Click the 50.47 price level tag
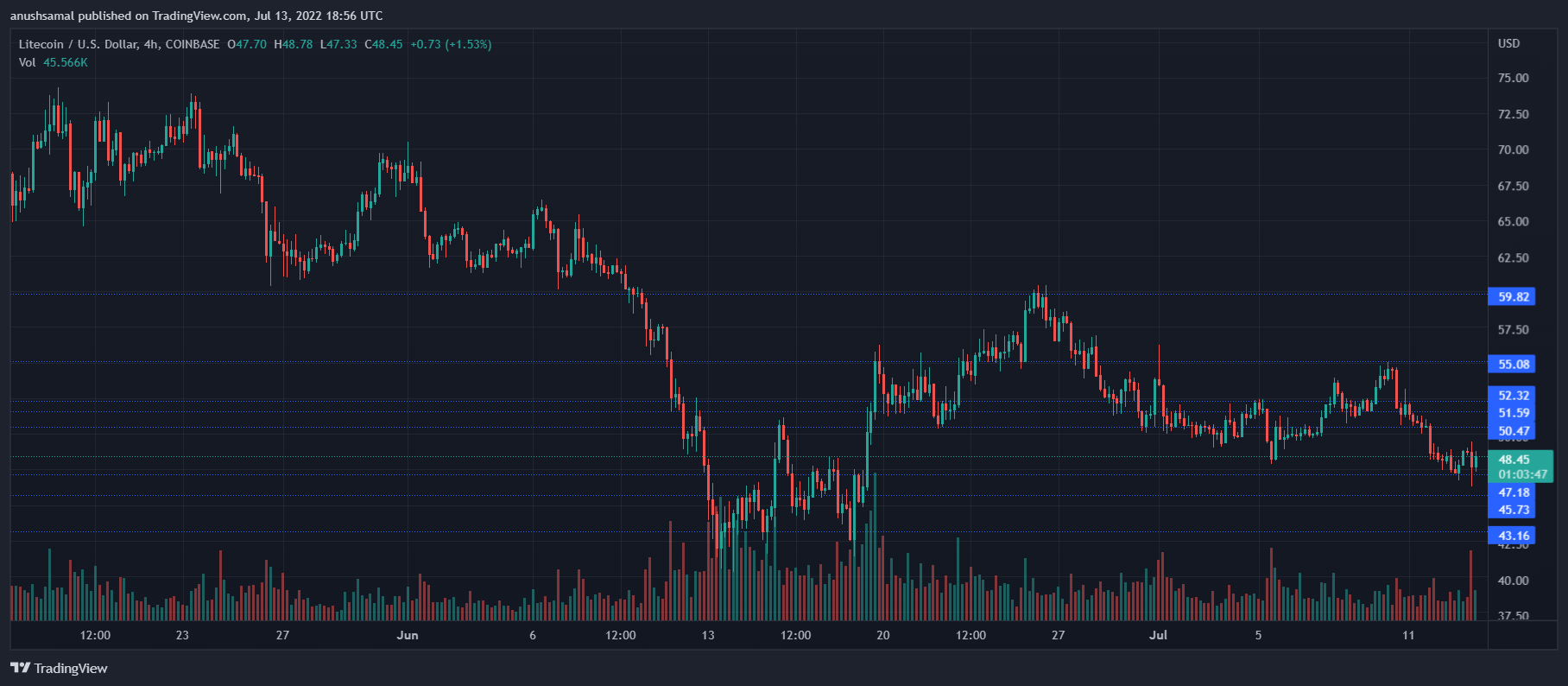This screenshot has height=686, width=1568. [1513, 431]
